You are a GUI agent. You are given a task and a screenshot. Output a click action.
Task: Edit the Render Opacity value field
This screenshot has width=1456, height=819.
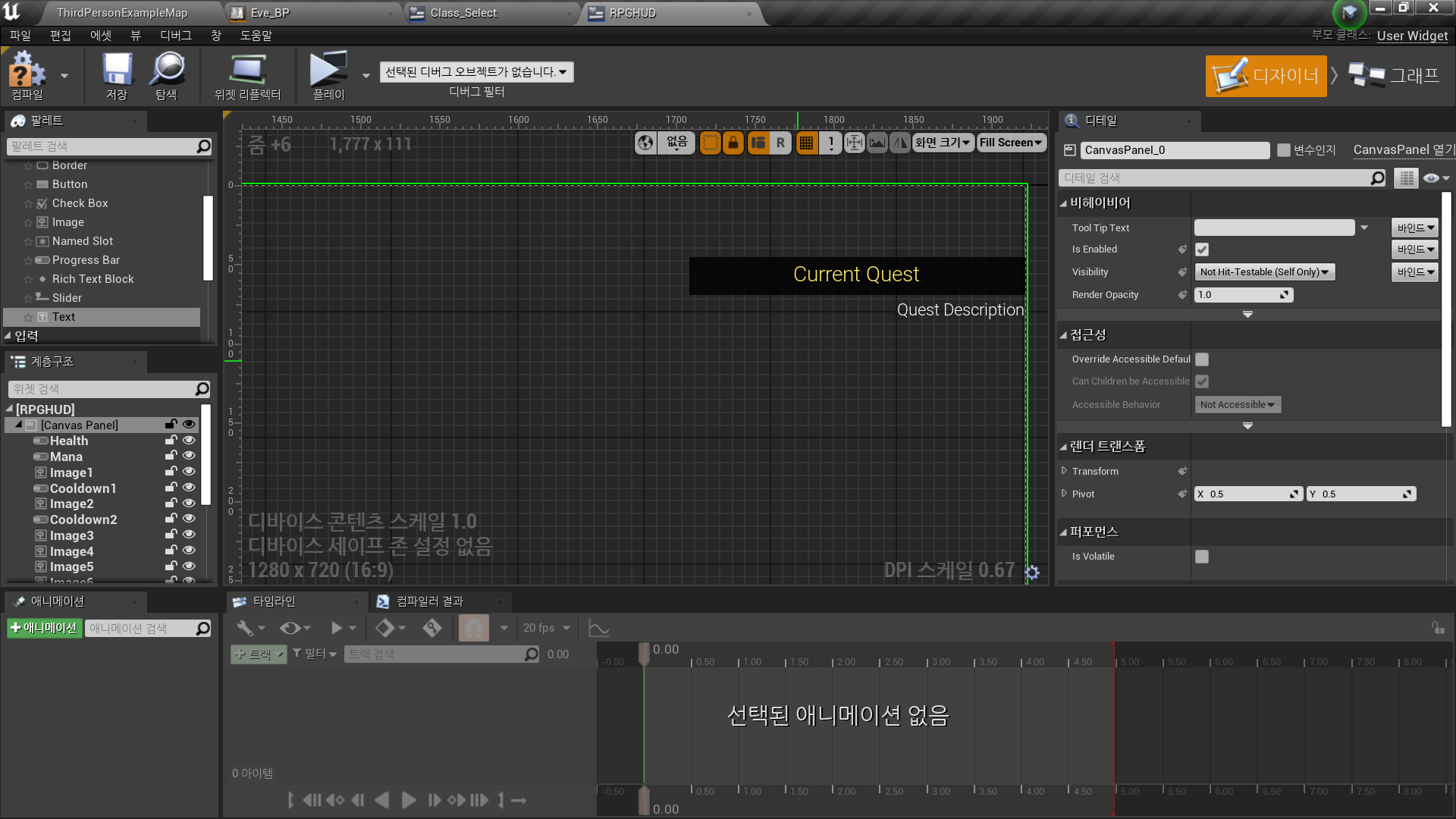1240,294
